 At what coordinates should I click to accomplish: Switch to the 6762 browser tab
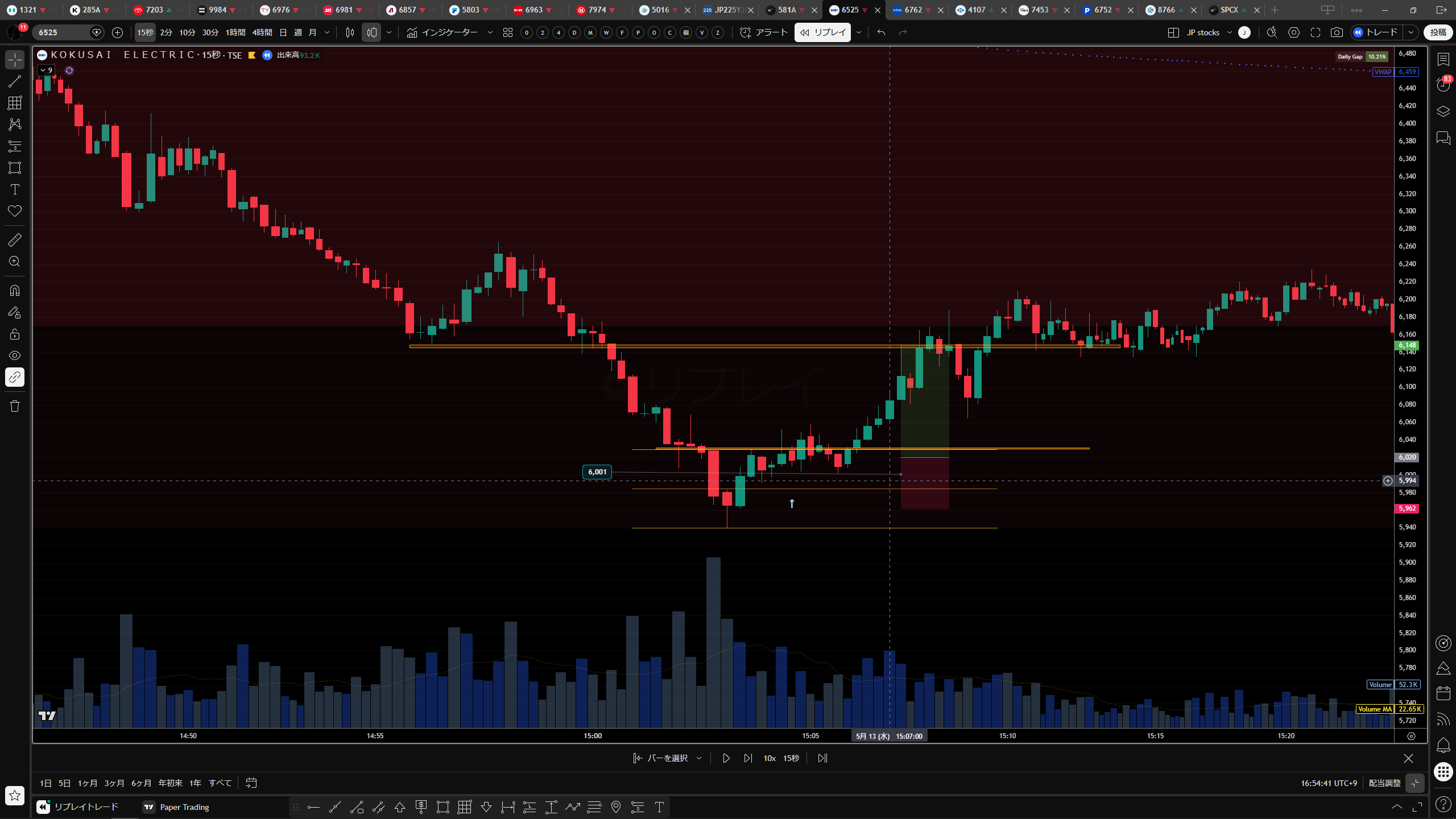913,10
